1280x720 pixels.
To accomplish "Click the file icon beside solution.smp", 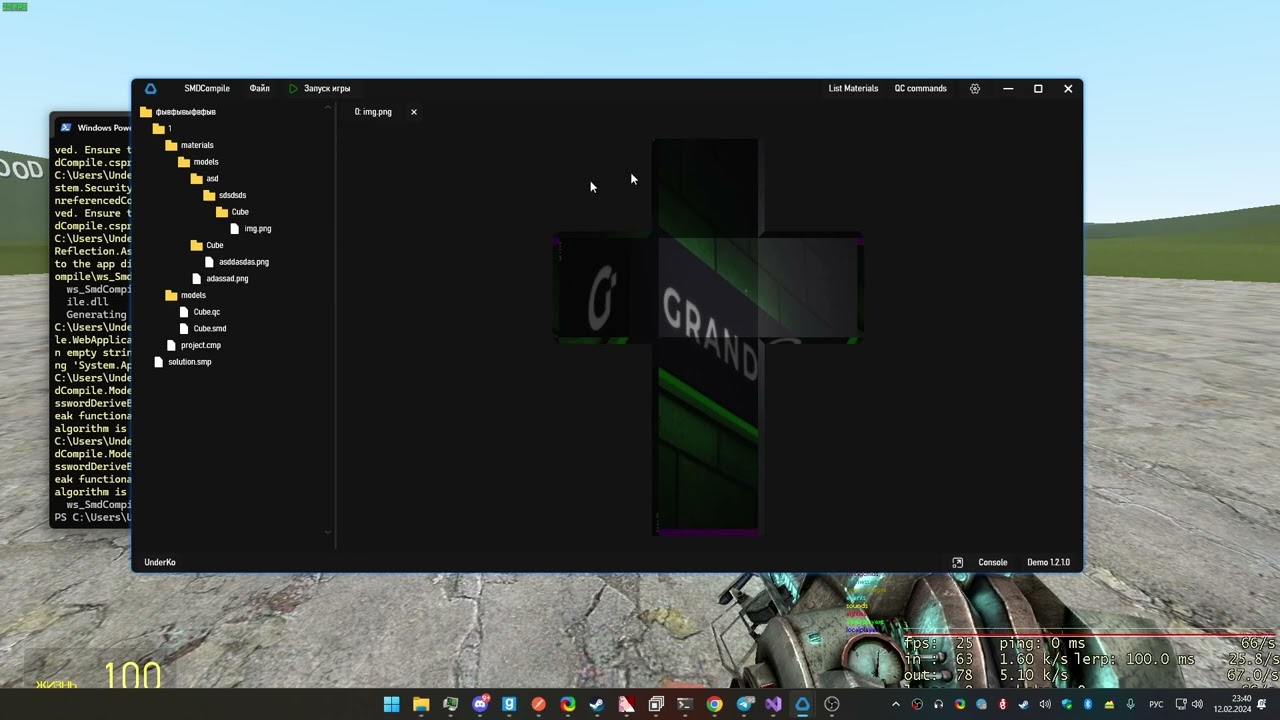I will pos(159,362).
